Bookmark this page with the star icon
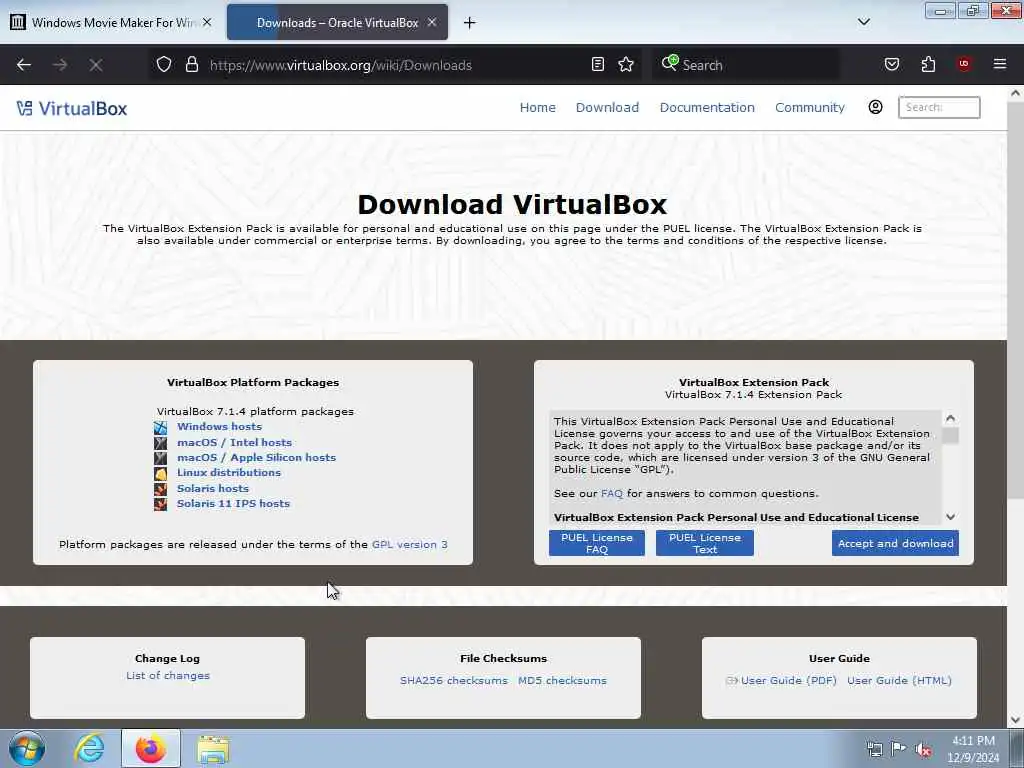Image resolution: width=1024 pixels, height=768 pixels. coord(626,64)
